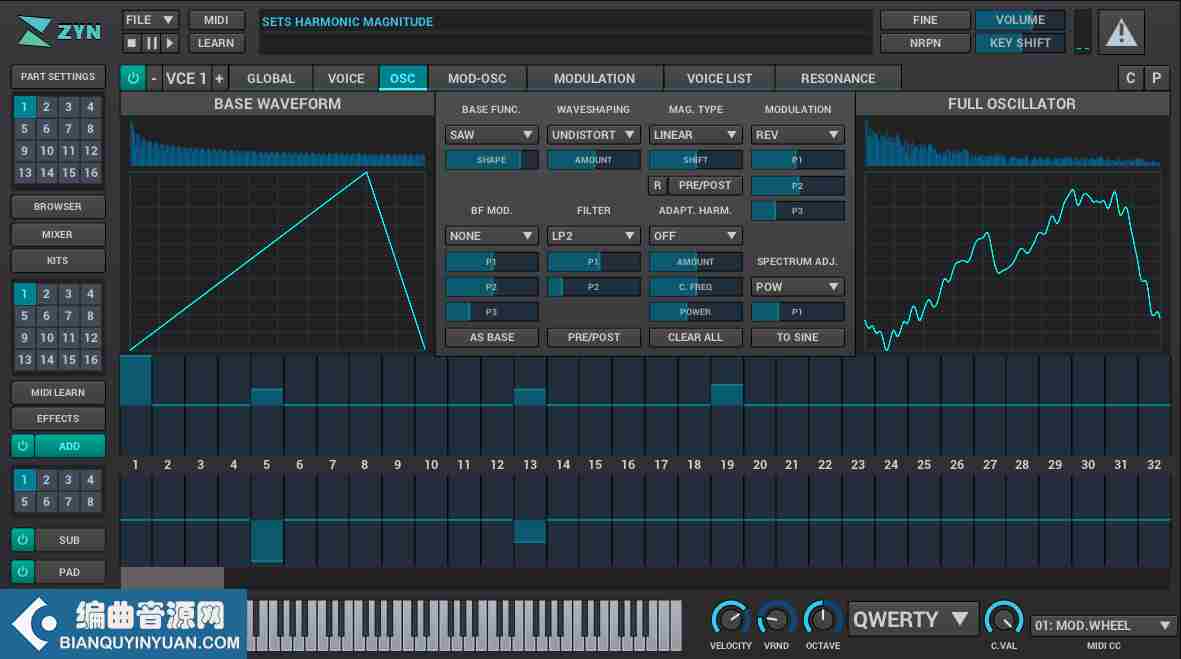Viewport: 1181px width, 659px height.
Task: Adjust the magnitude SHIFT slider
Action: [x=695, y=160]
